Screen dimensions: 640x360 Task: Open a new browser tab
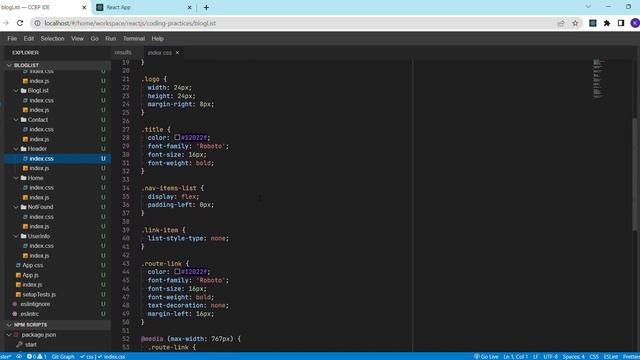206,7
